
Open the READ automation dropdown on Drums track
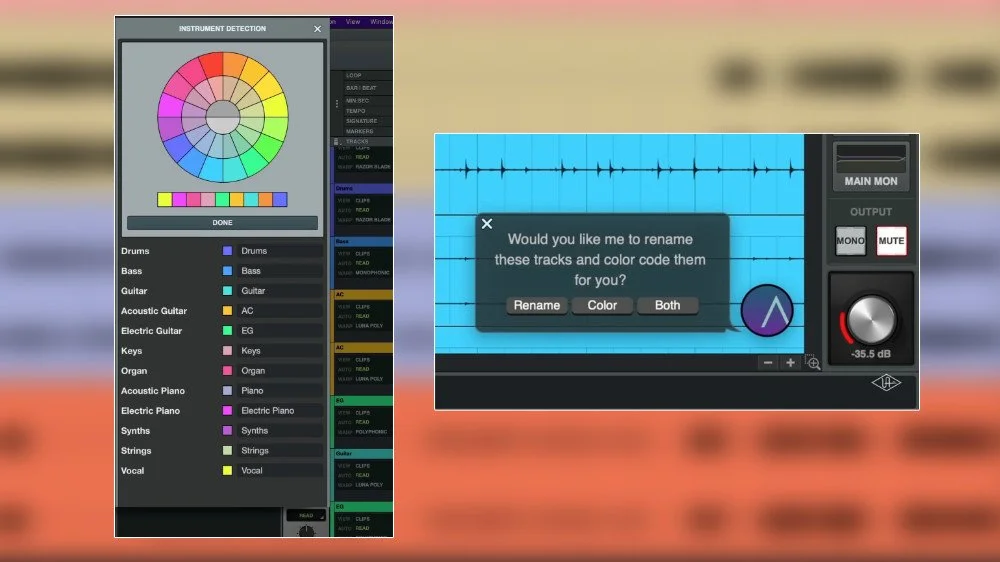coord(362,210)
